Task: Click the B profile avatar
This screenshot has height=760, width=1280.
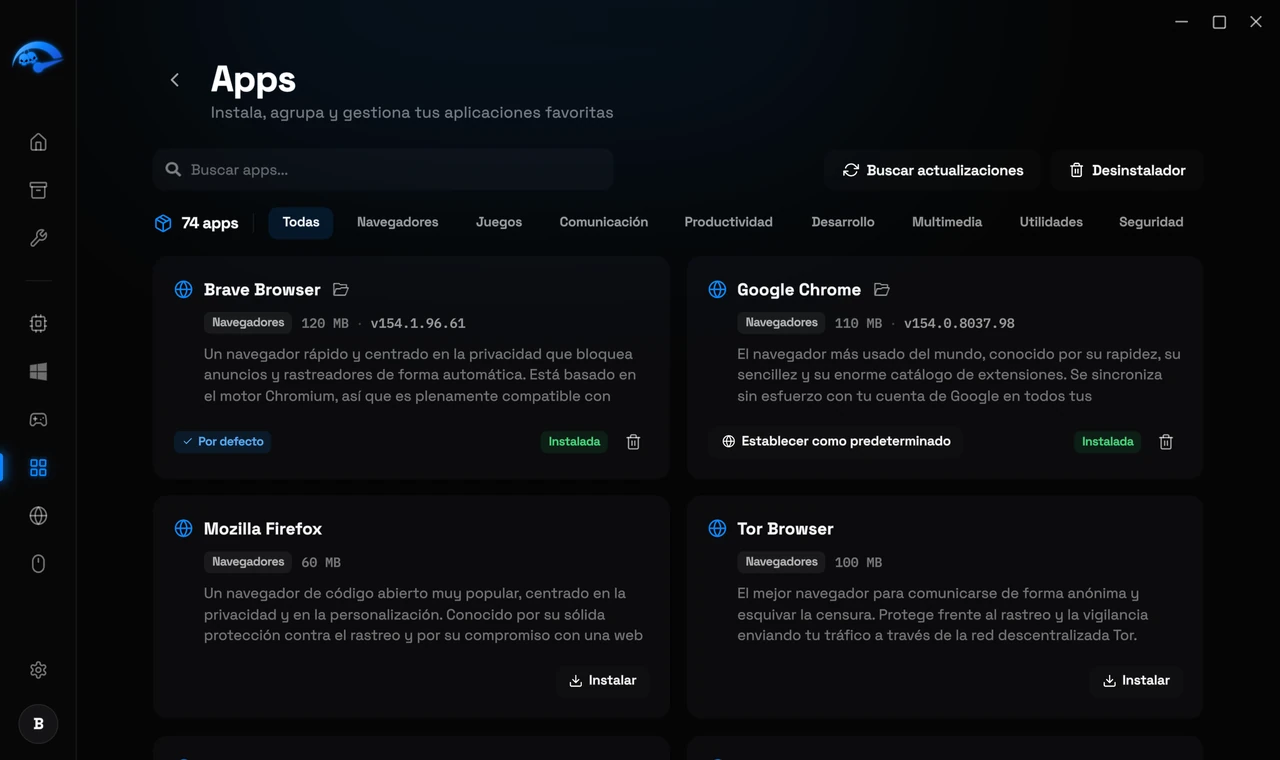Action: click(x=38, y=724)
